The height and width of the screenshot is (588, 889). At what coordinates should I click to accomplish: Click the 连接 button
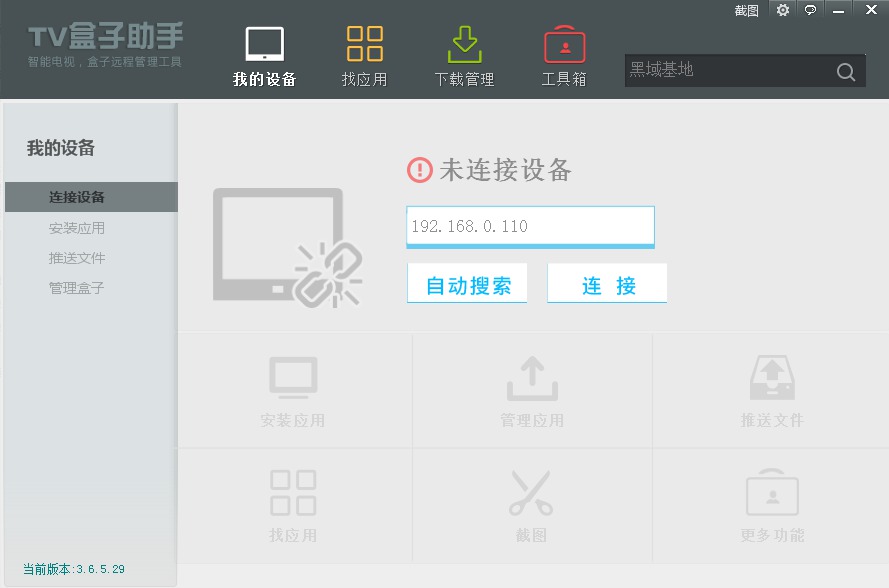click(x=607, y=283)
